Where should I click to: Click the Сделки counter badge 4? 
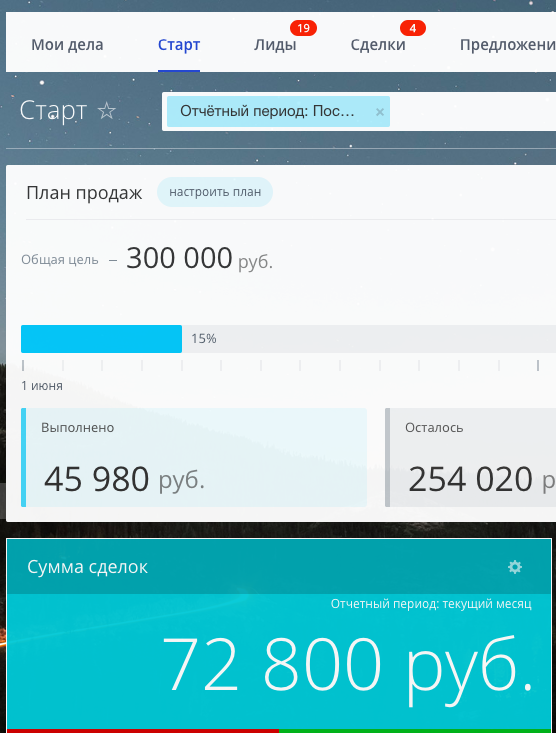tap(413, 28)
